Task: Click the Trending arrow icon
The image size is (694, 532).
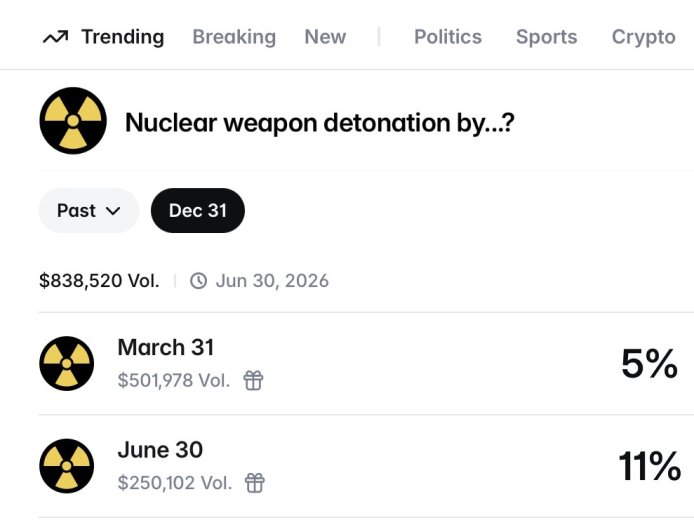Action: point(55,38)
